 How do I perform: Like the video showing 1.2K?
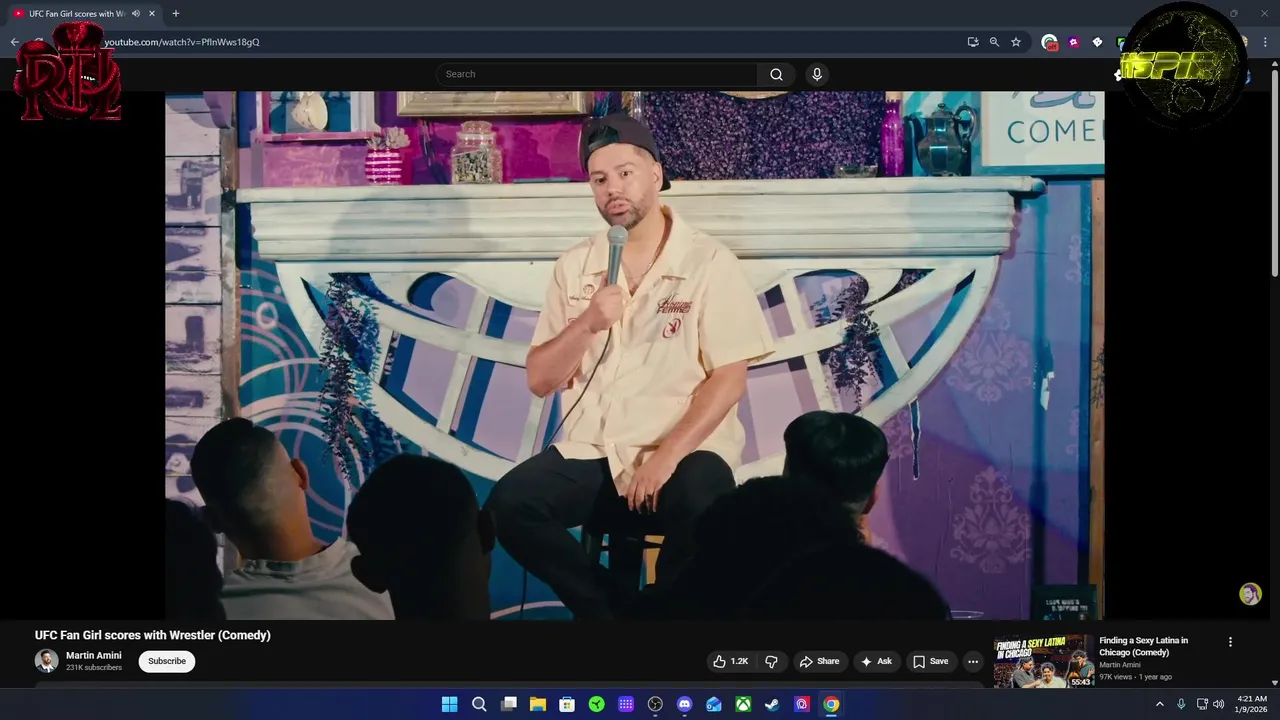[x=731, y=661]
